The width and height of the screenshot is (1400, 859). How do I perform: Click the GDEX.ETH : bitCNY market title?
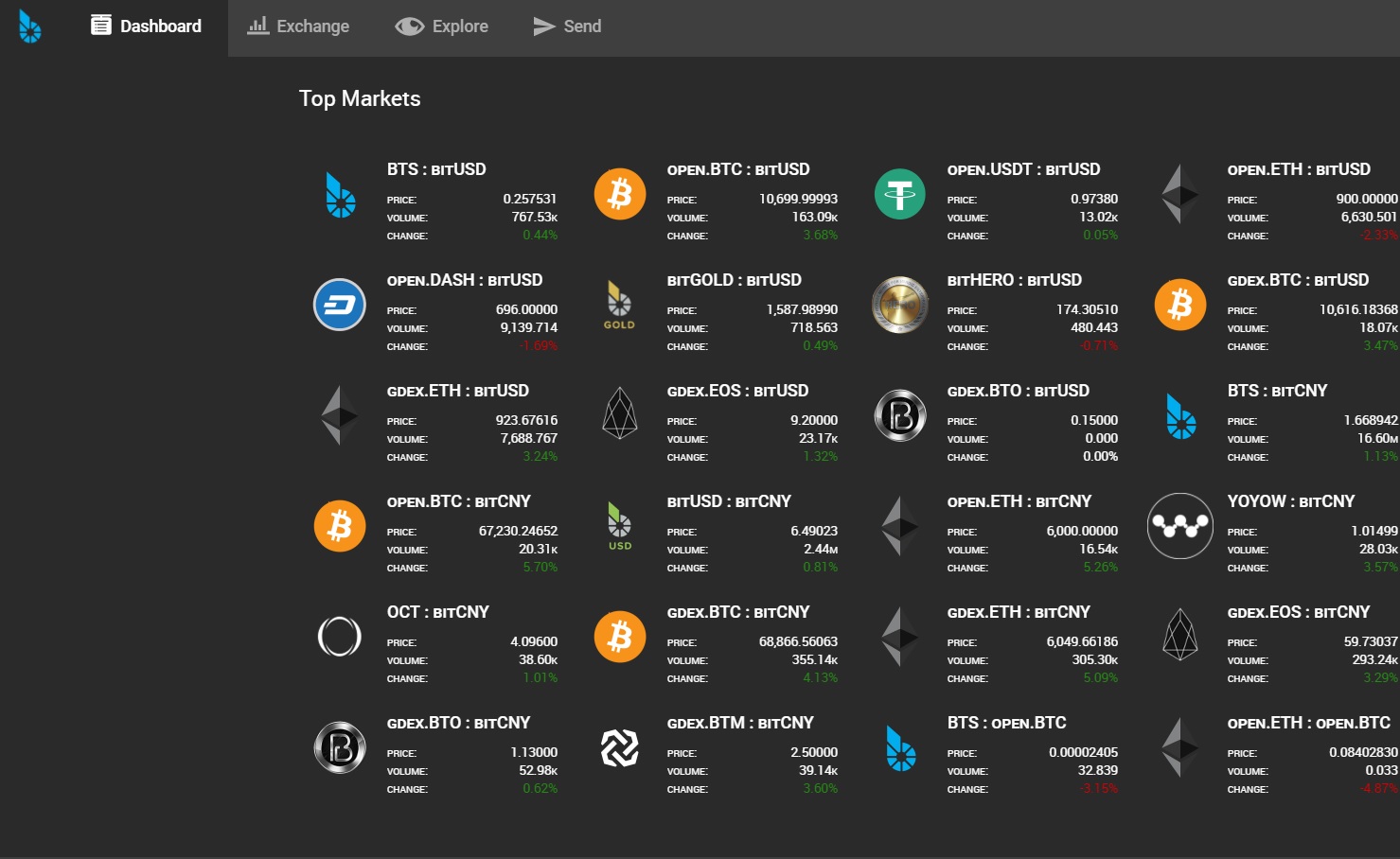coord(1019,612)
